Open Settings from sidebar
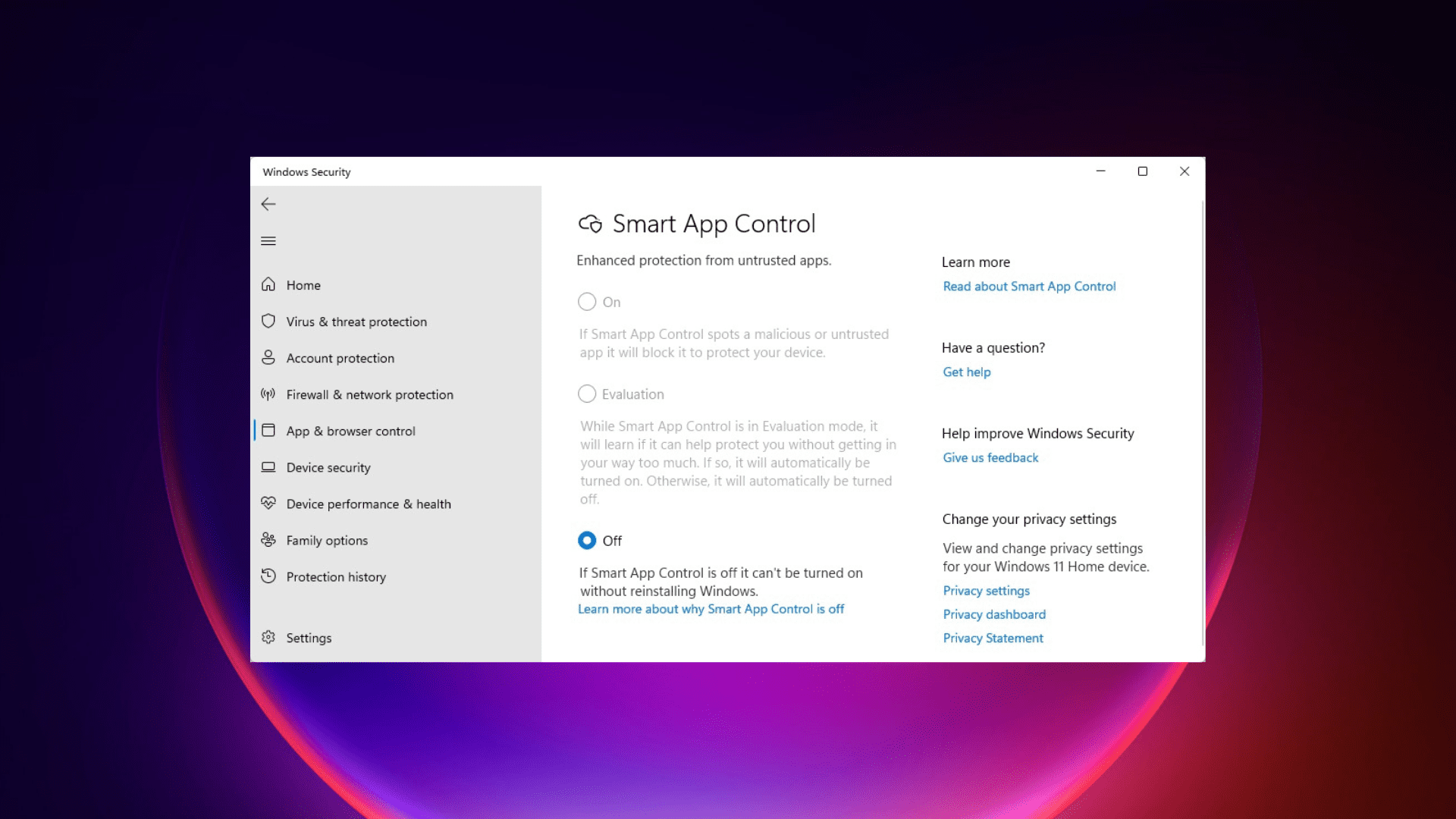 [x=308, y=638]
